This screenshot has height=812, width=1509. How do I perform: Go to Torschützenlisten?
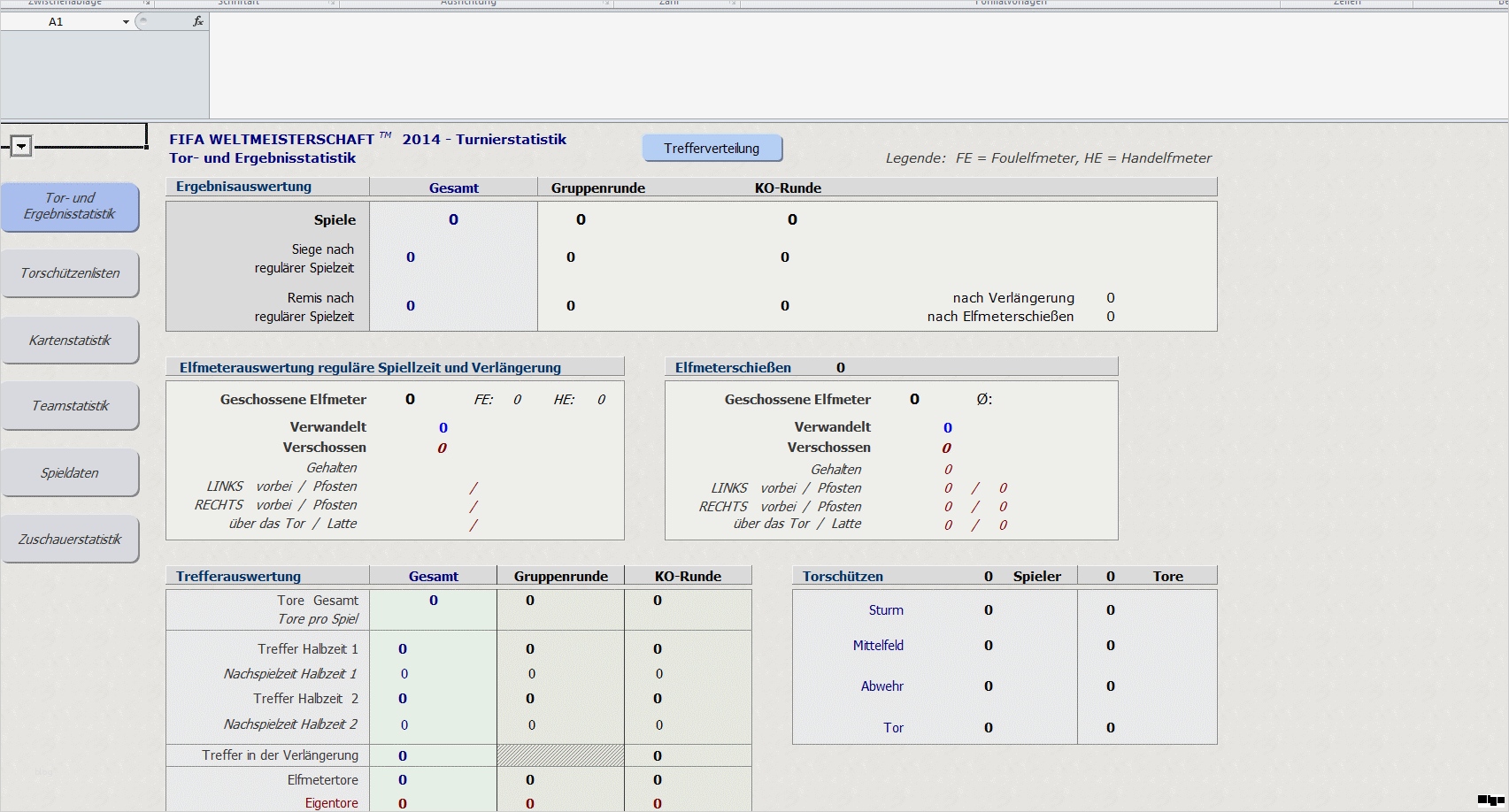click(x=70, y=273)
